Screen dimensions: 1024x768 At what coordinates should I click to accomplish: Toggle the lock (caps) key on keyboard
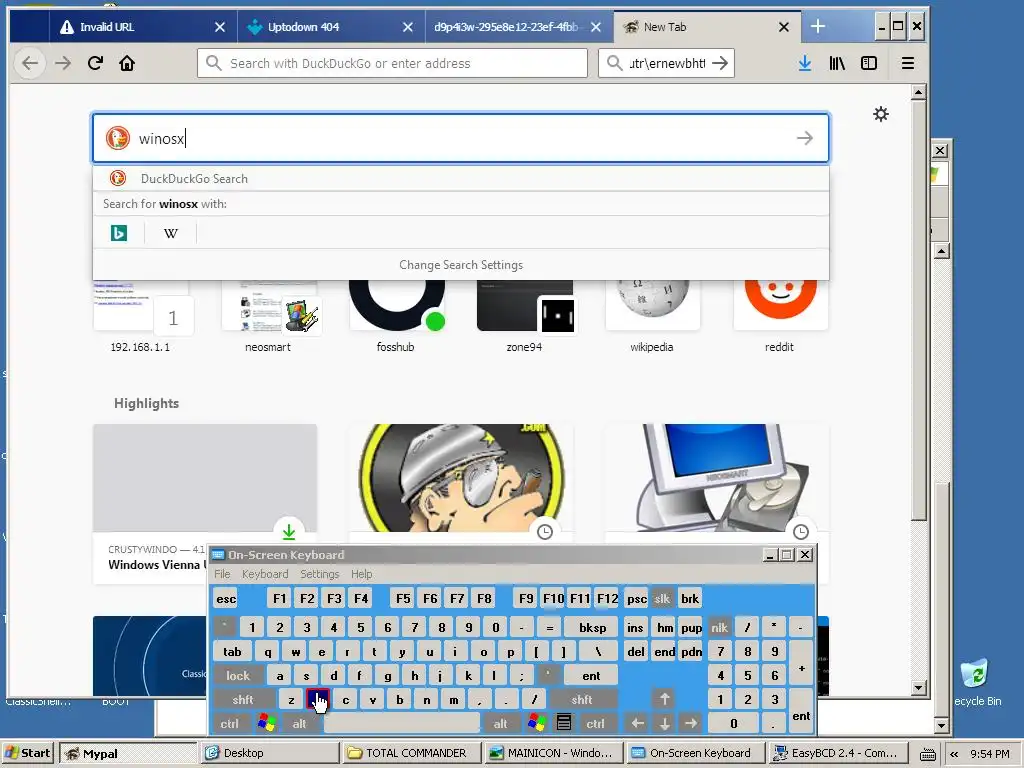(x=238, y=675)
